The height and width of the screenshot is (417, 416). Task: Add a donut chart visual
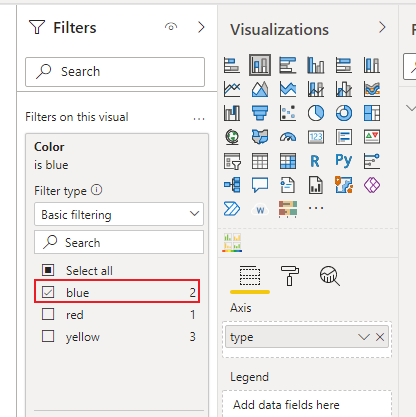pyautogui.click(x=344, y=113)
